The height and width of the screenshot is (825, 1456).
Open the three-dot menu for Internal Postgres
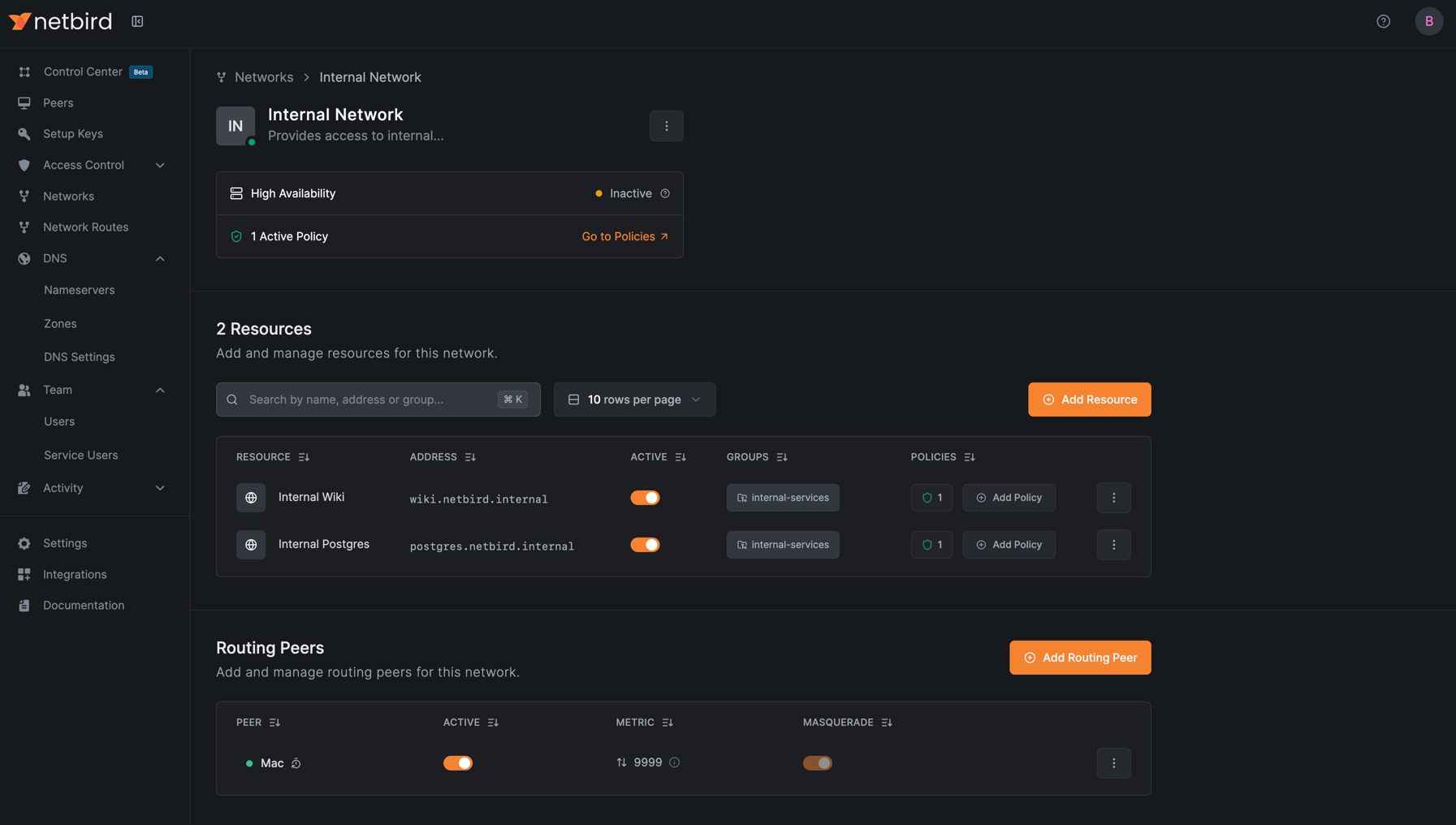tap(1113, 545)
